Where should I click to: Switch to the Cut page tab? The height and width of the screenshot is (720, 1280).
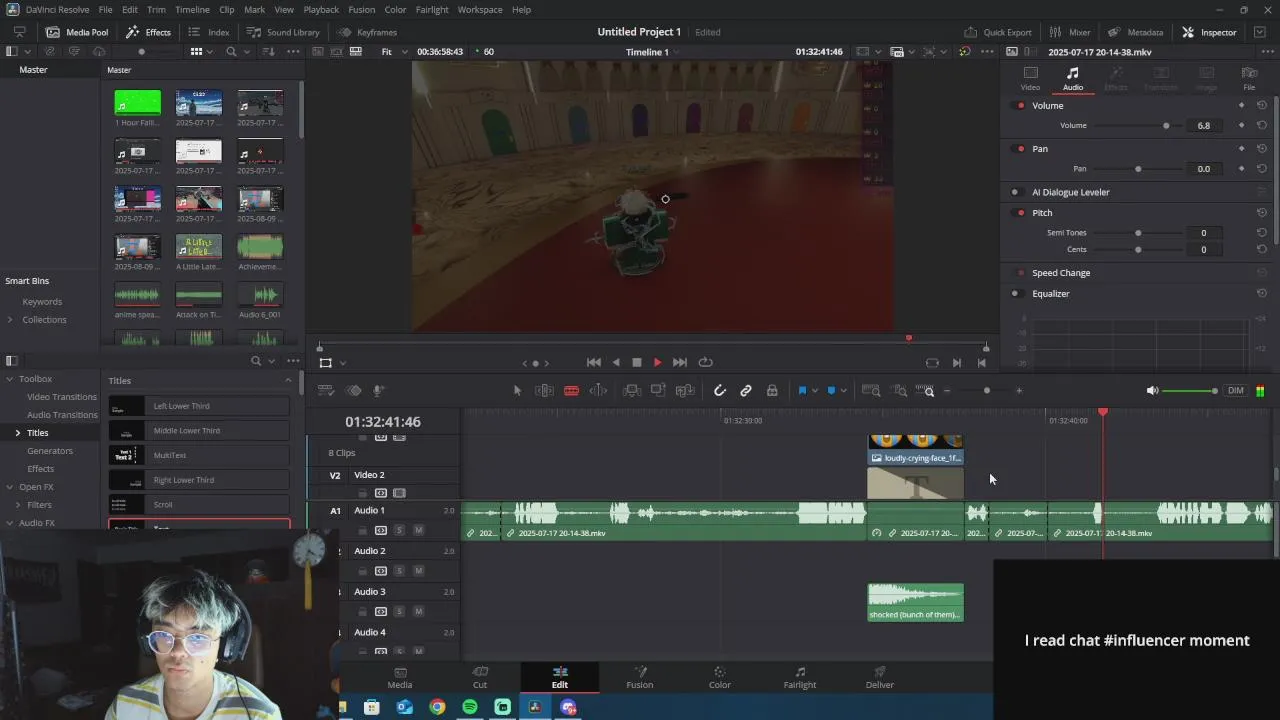tap(480, 677)
